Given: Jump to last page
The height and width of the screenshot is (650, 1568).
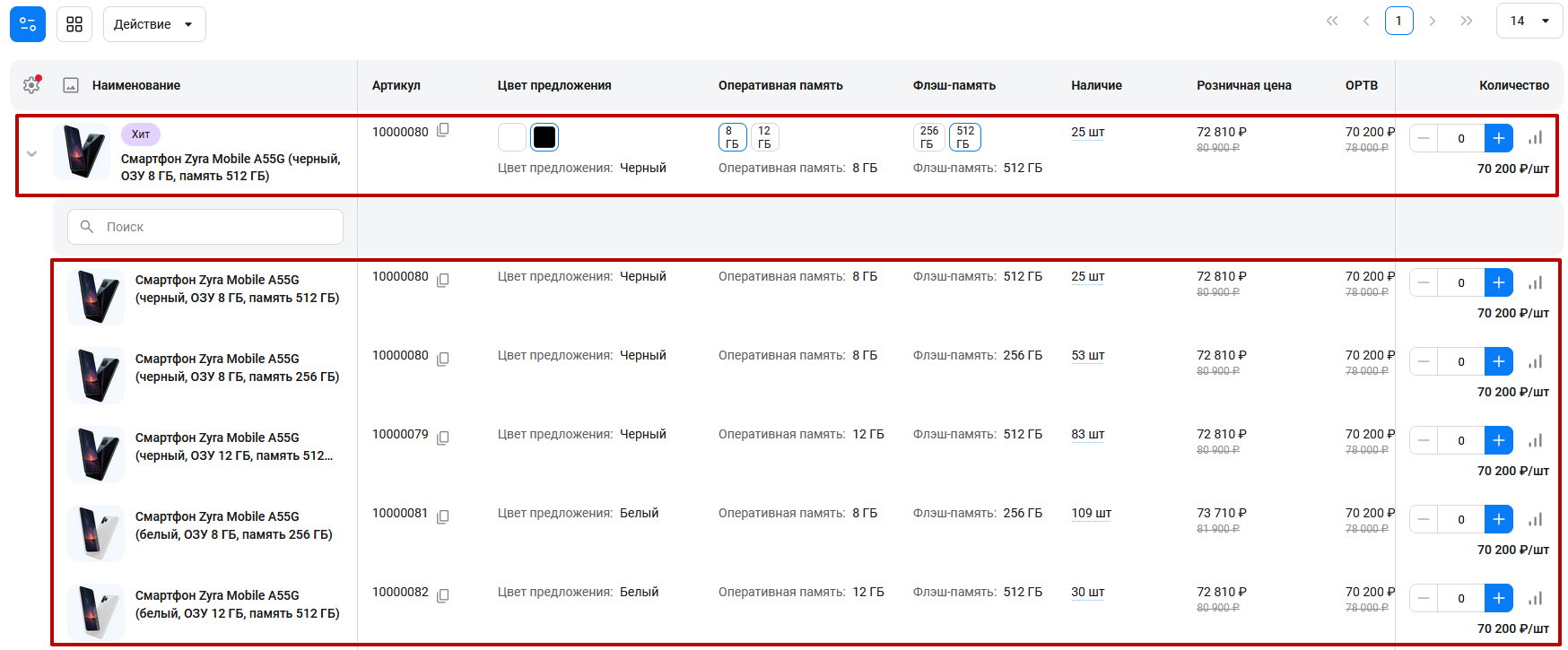Looking at the screenshot, I should point(1467,21).
